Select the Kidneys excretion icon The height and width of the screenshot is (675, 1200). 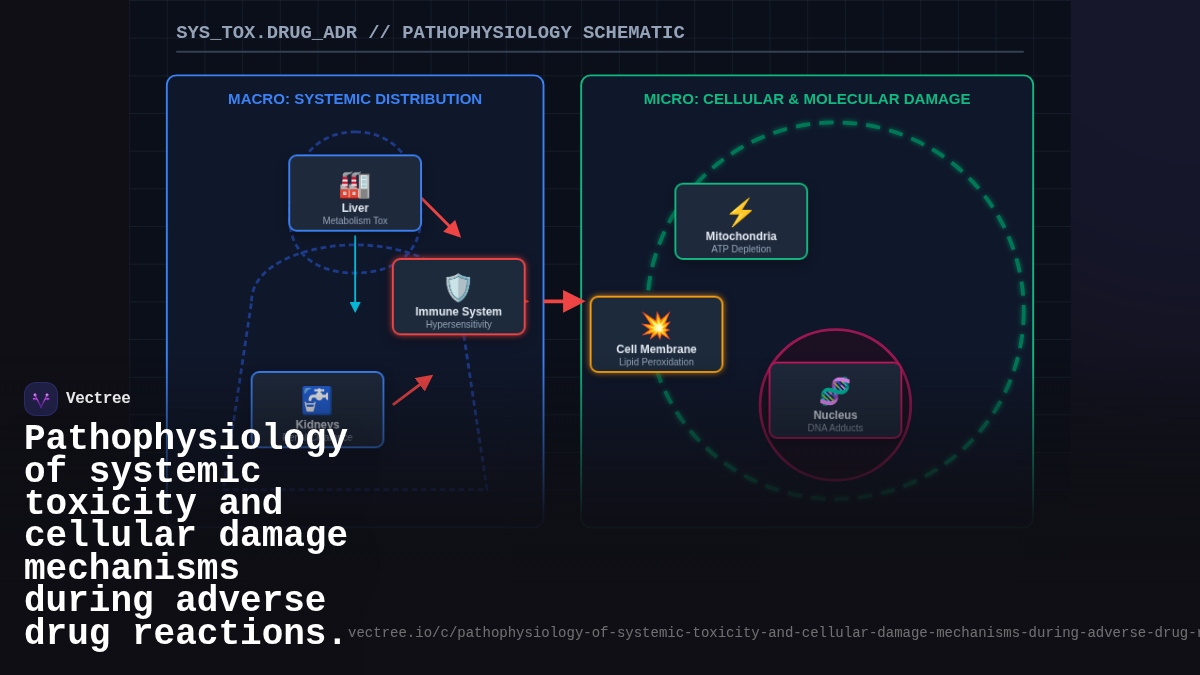(317, 398)
